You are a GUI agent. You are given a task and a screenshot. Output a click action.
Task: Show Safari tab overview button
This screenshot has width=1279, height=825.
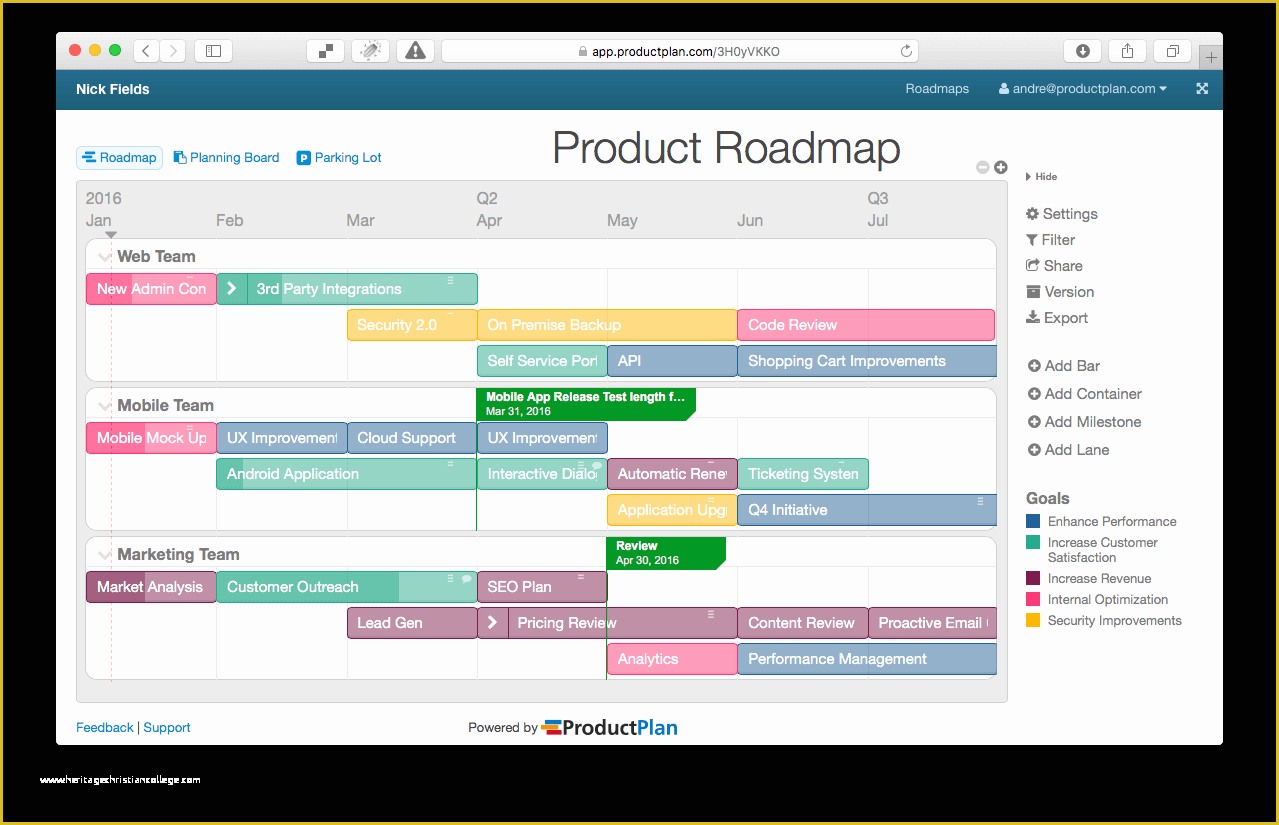tap(1172, 51)
